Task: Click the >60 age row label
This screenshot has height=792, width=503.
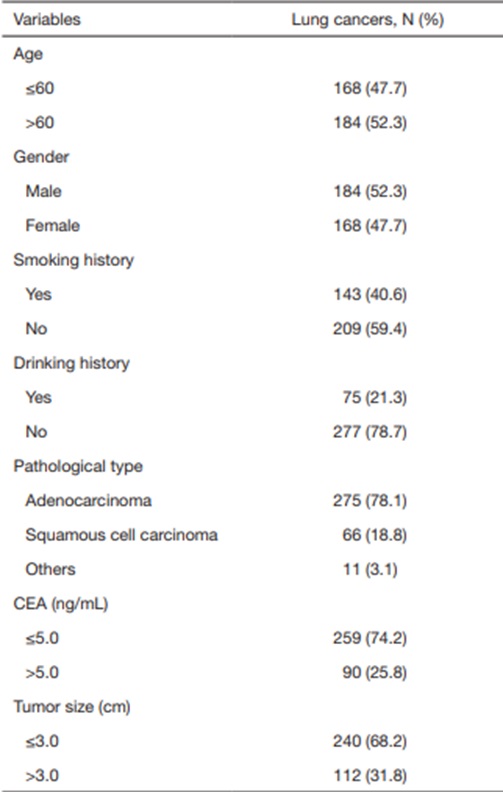Action: coord(40,123)
